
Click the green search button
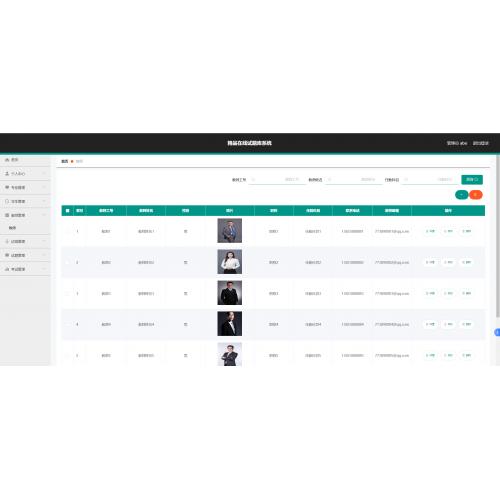pos(472,180)
